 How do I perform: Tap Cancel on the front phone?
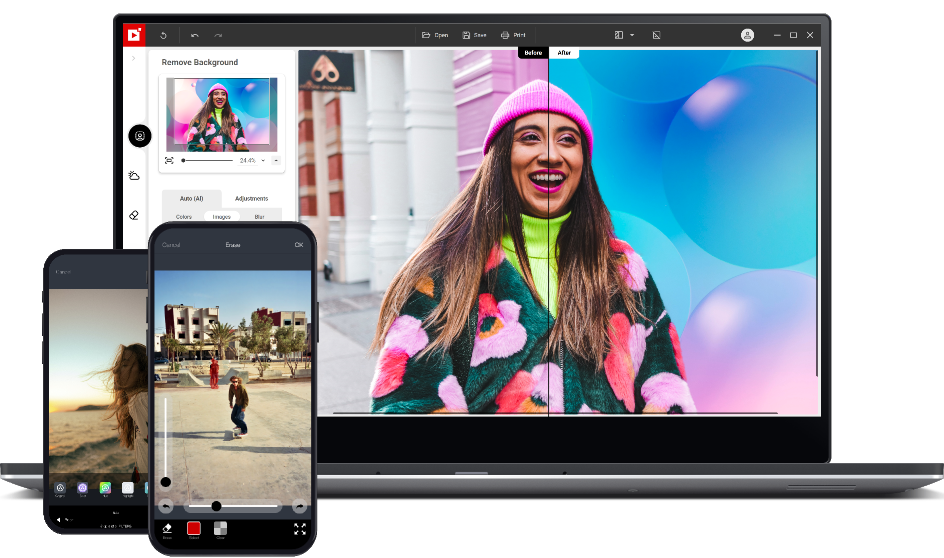171,245
